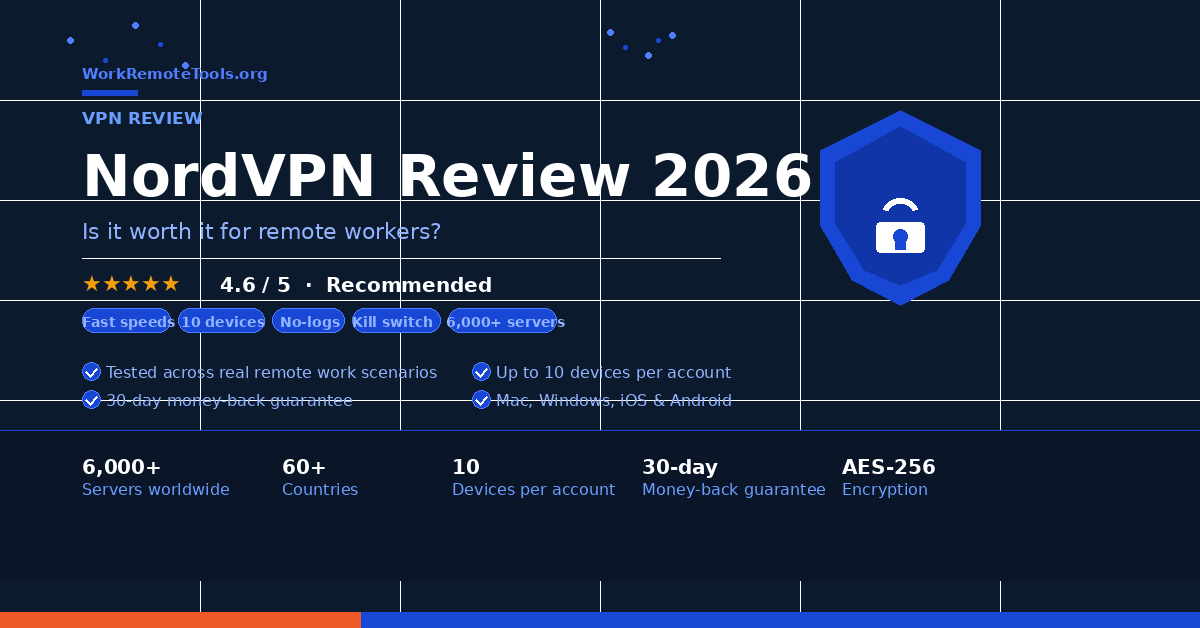Image resolution: width=1200 pixels, height=628 pixels.
Task: Click the '30-day money-back guarantee' bullet text
Action: pos(229,400)
